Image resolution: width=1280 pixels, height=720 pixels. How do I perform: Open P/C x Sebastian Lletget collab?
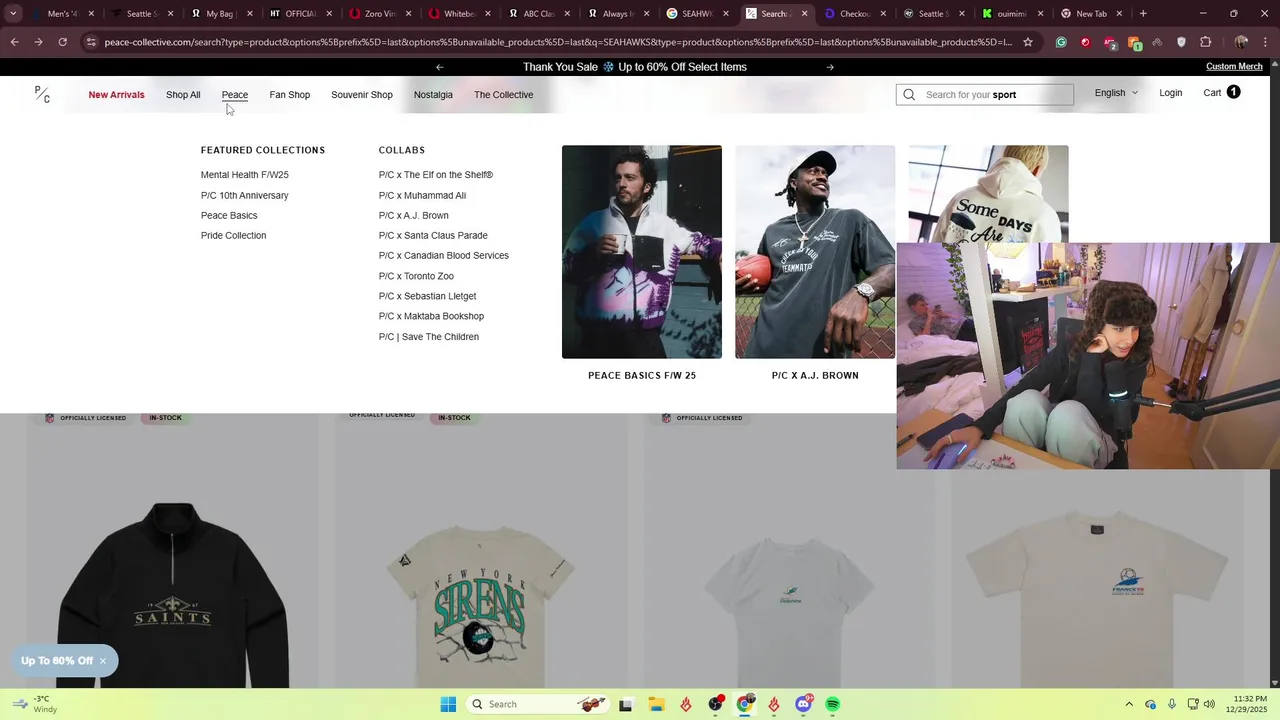click(428, 296)
